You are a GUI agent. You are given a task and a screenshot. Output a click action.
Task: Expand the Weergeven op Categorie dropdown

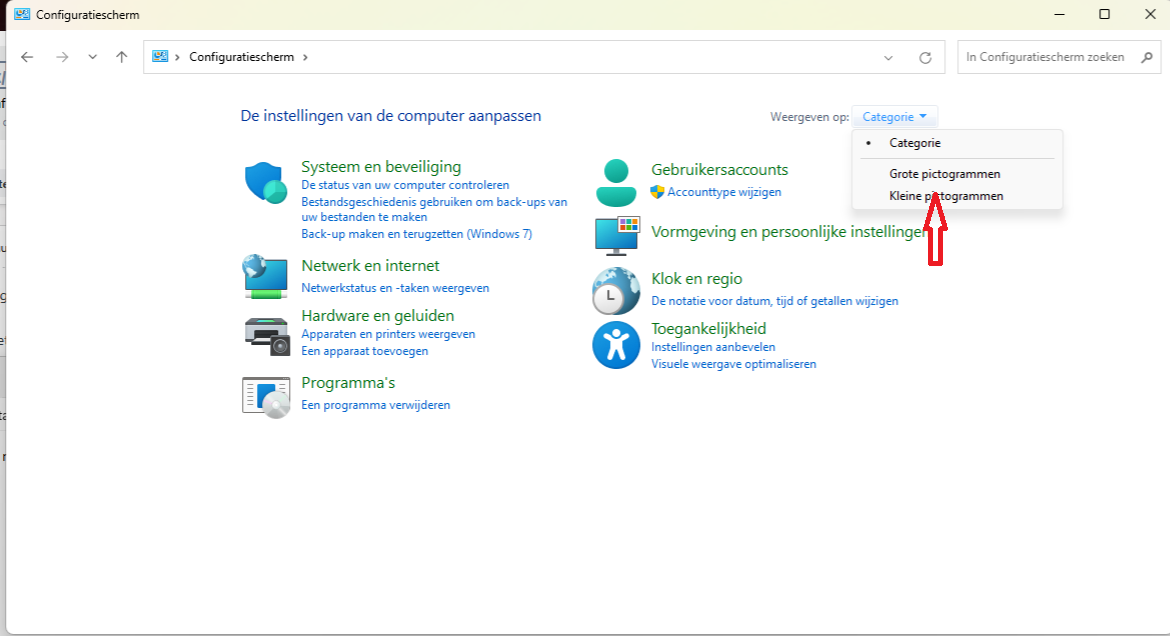pos(895,117)
